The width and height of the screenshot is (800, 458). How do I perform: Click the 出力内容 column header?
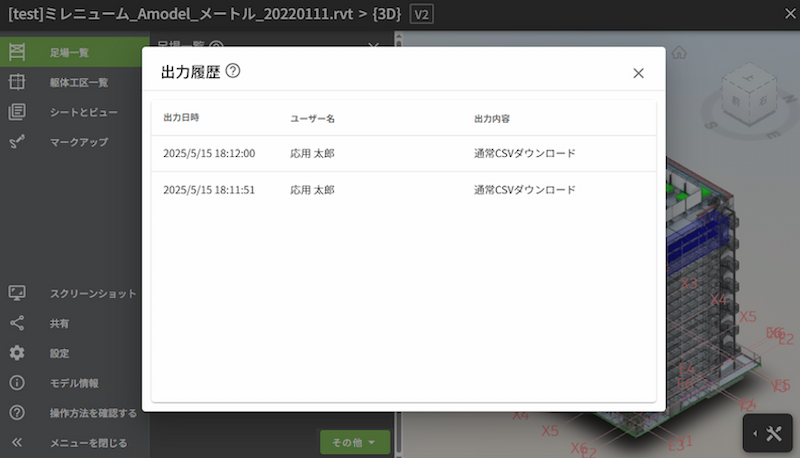click(492, 118)
